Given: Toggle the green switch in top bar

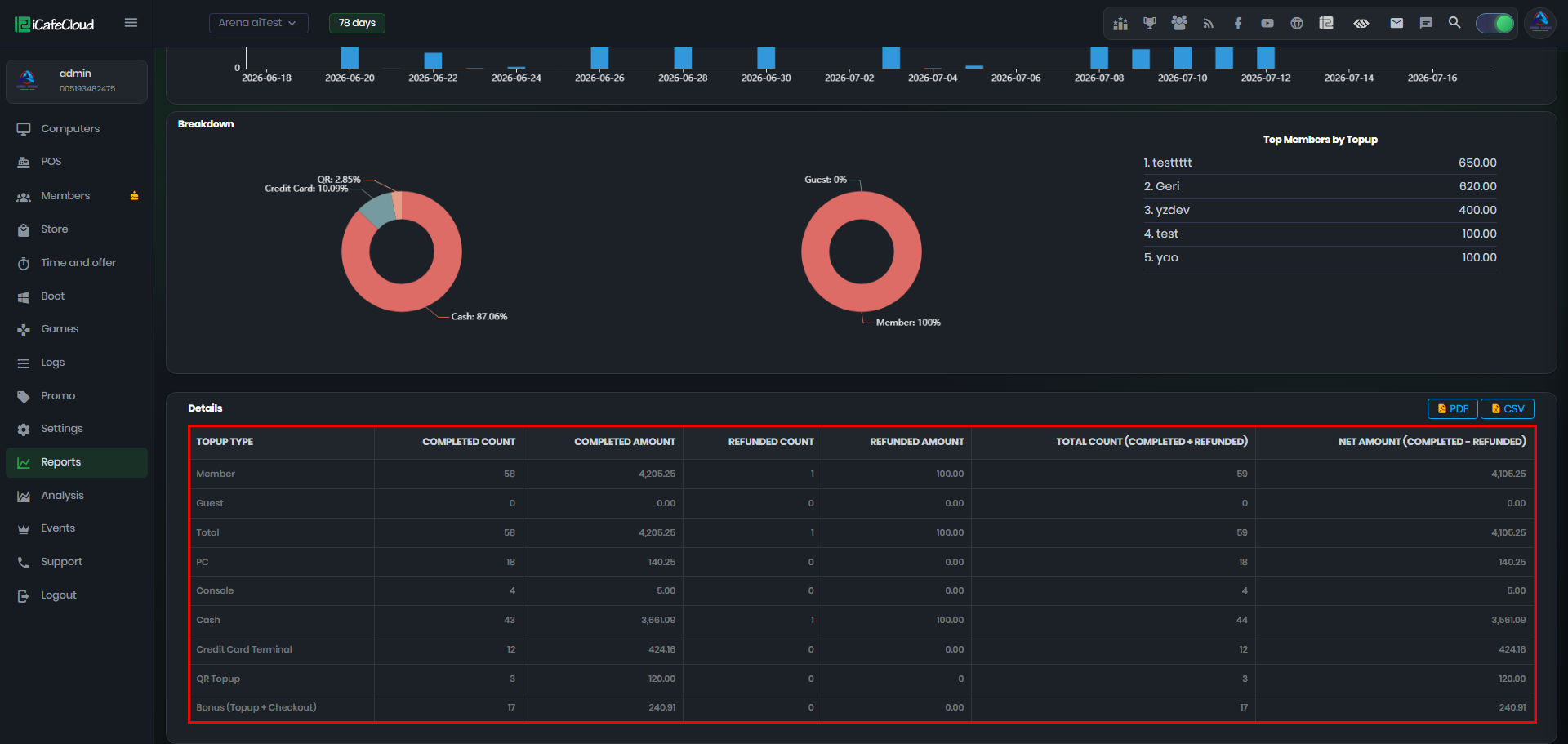Looking at the screenshot, I should coord(1494,23).
